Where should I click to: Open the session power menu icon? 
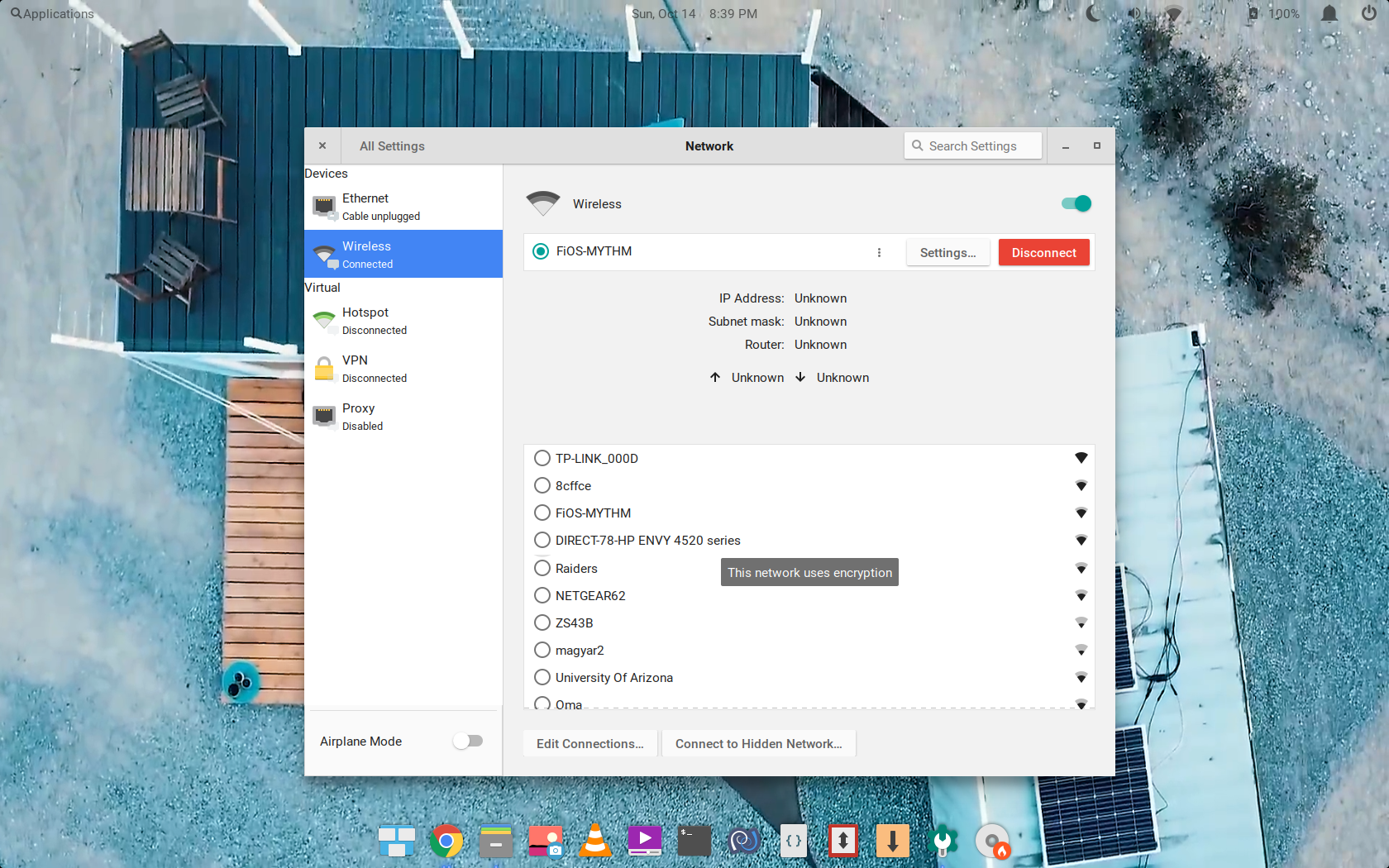pos(1369,13)
